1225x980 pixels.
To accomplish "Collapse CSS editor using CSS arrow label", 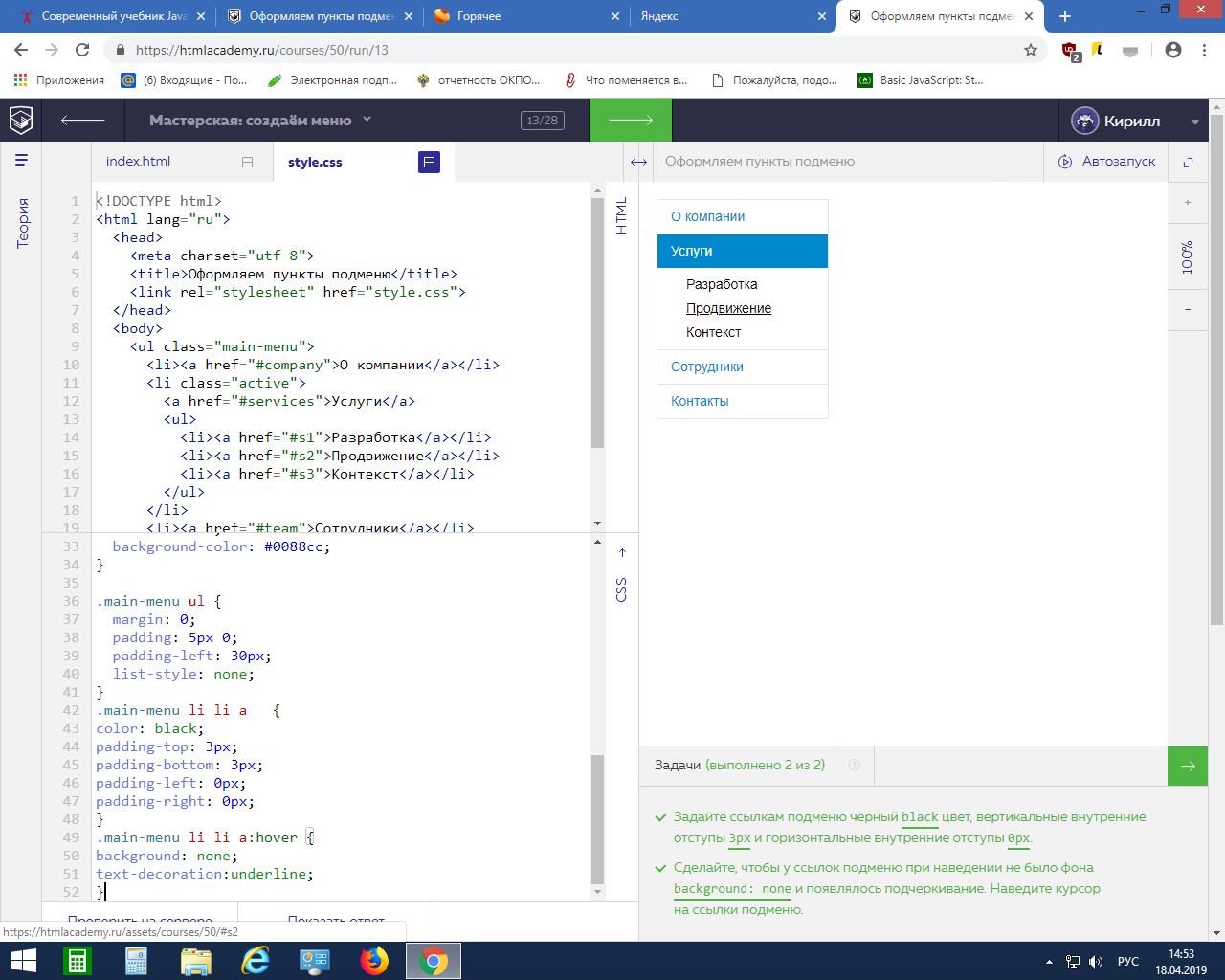I will pos(621,575).
